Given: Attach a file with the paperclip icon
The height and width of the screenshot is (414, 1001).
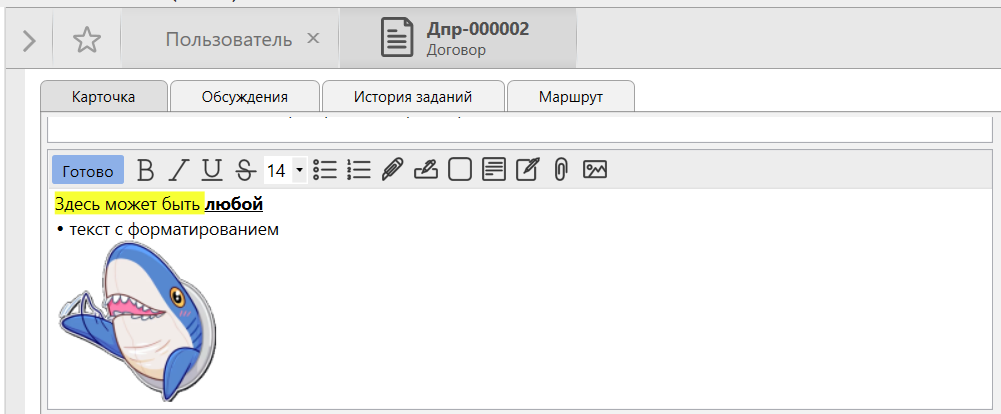Looking at the screenshot, I should pyautogui.click(x=561, y=170).
